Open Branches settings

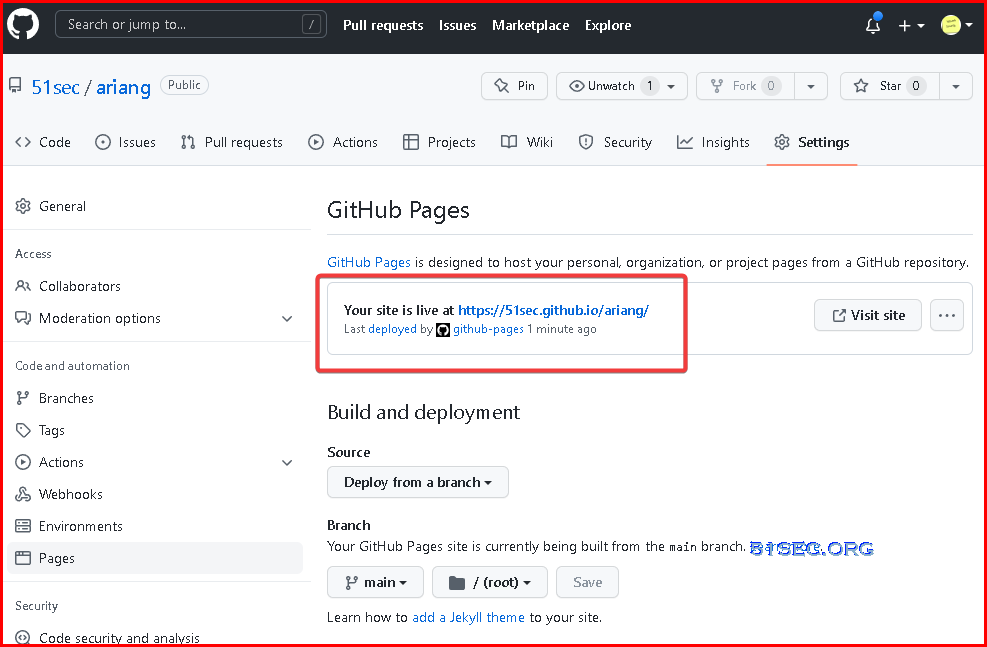155,398
